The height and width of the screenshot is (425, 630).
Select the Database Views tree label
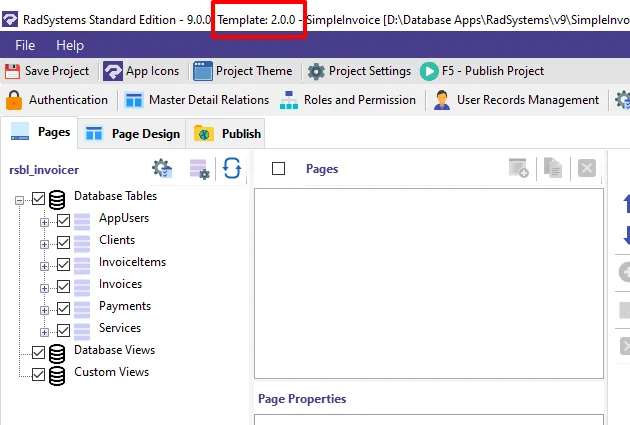pyautogui.click(x=115, y=350)
